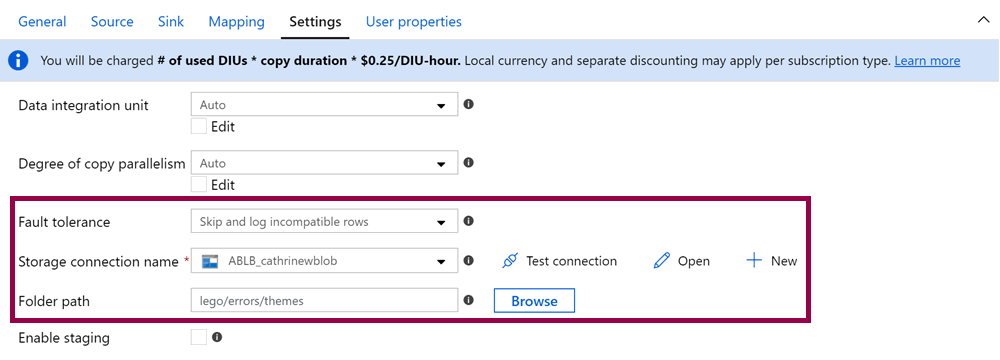This screenshot has width=1000, height=360.
Task: Click info icon next to Degree of copy parallelism
Action: (468, 163)
